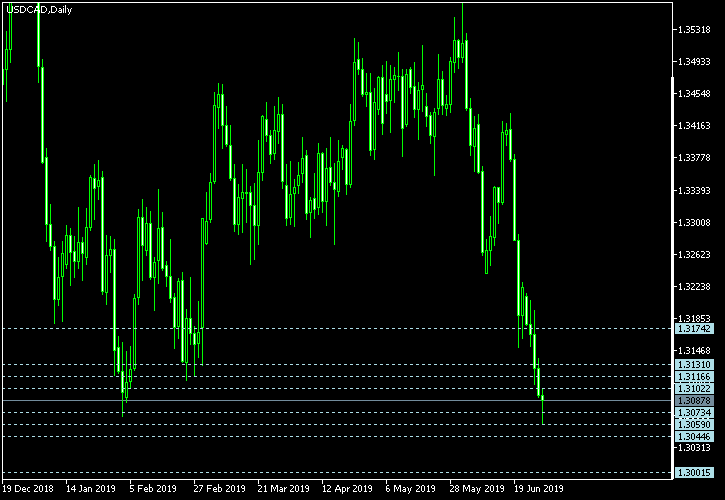725x500 pixels.
Task: Click the 1.33778 price scale value
Action: (694, 158)
